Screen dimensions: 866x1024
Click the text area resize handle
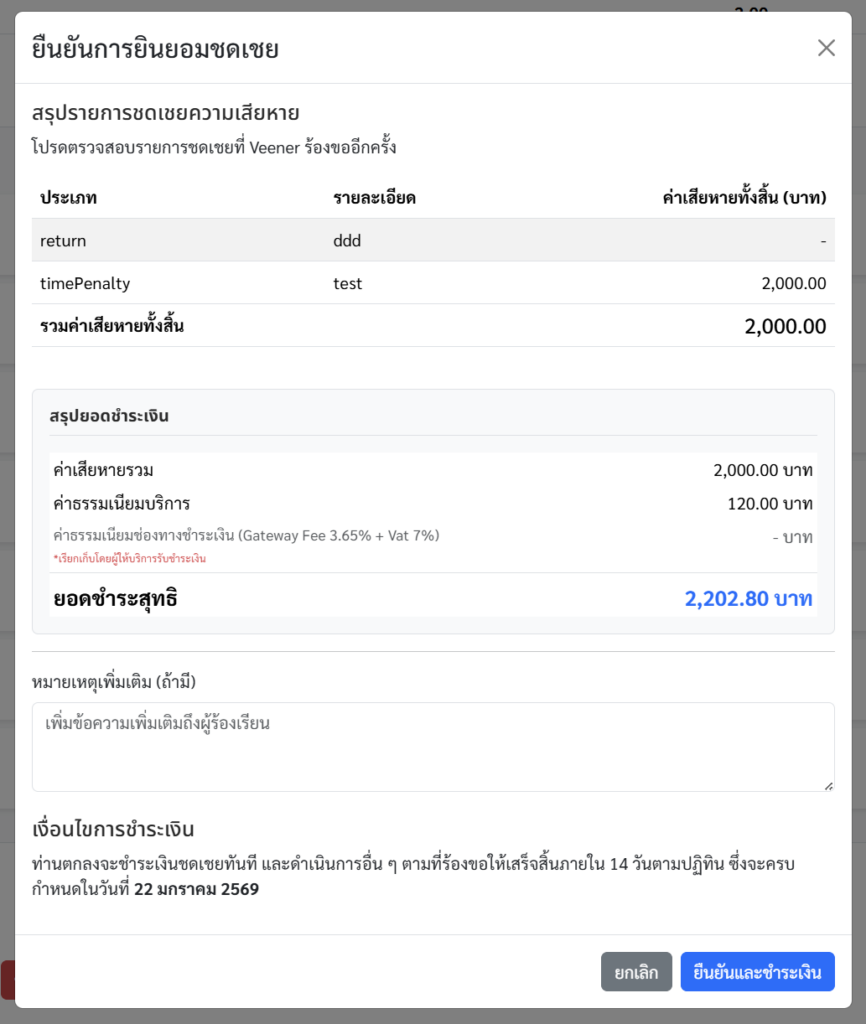(828, 786)
